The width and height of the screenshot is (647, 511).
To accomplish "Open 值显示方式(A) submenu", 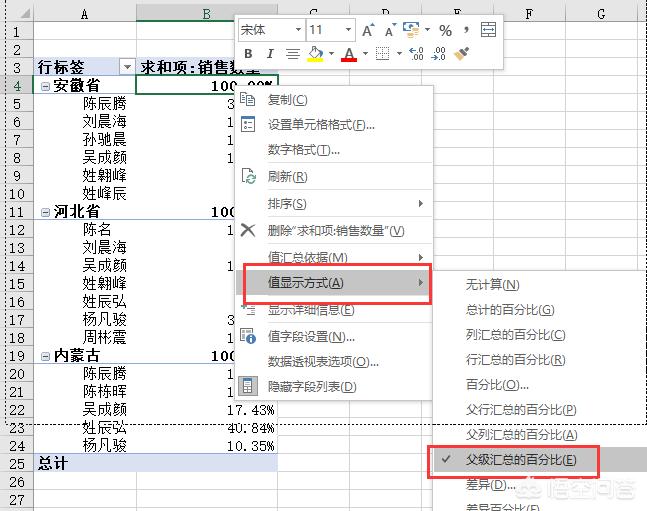I will 334,283.
